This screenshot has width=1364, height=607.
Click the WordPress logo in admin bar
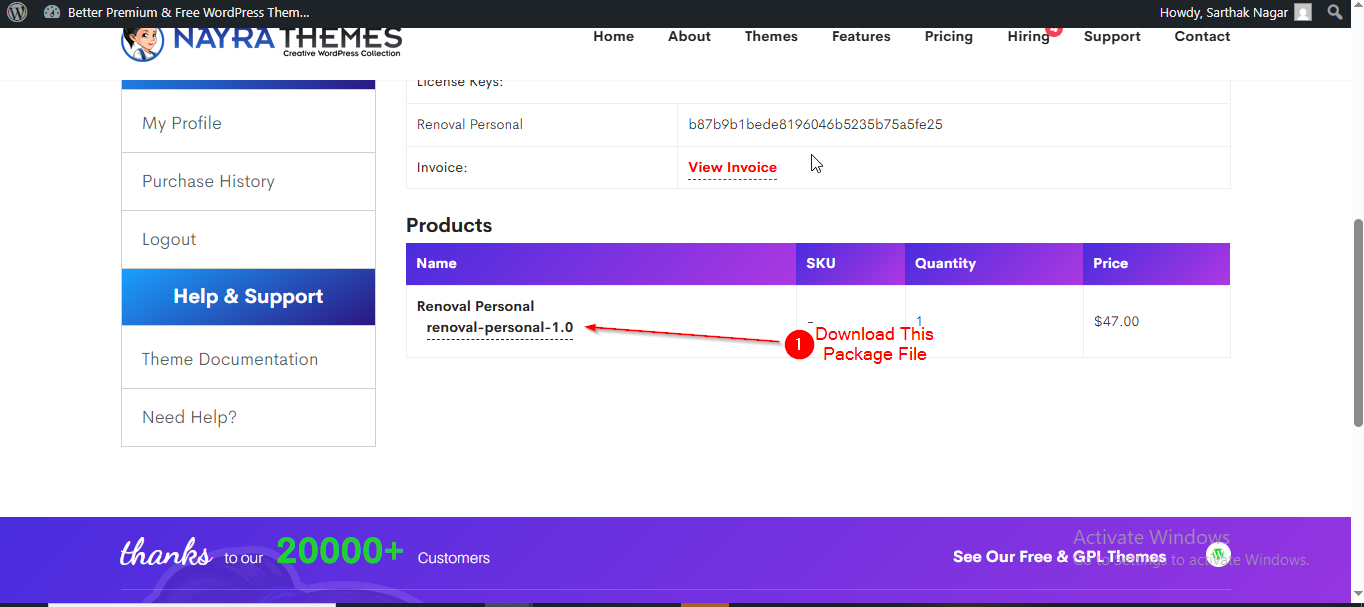[x=17, y=13]
